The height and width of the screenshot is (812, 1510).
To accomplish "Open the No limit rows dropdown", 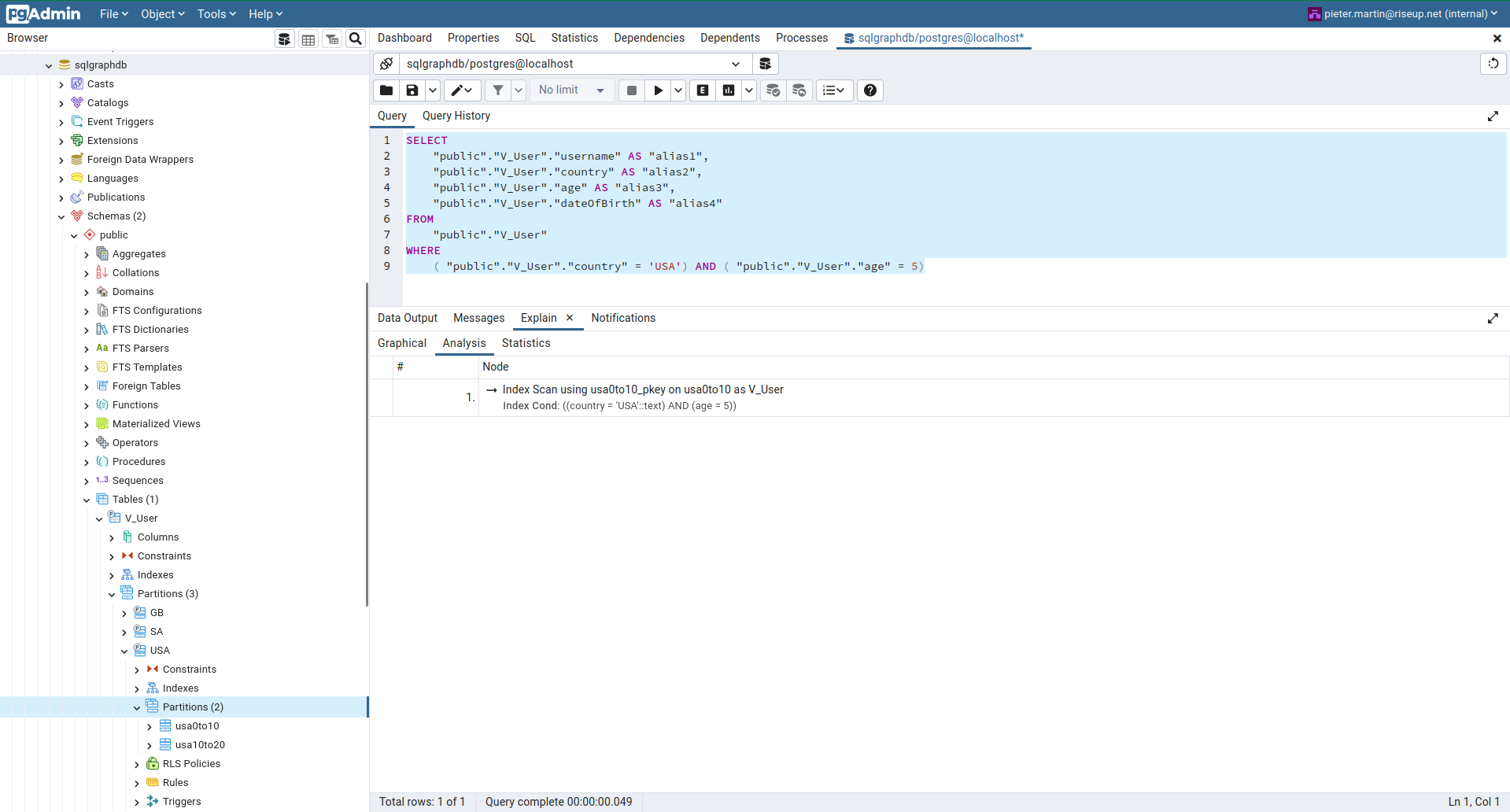I will point(572,90).
